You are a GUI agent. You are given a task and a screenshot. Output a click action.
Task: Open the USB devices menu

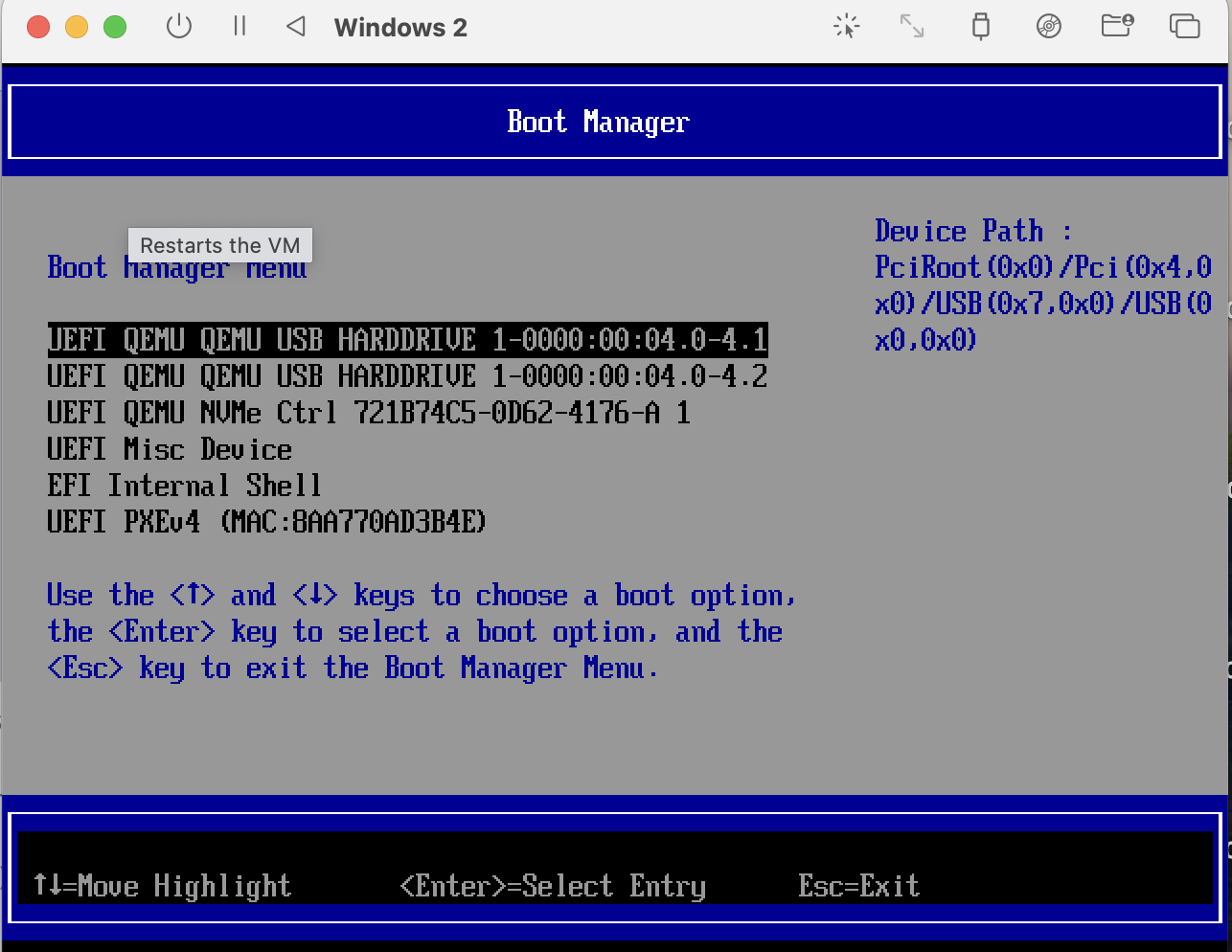[980, 27]
